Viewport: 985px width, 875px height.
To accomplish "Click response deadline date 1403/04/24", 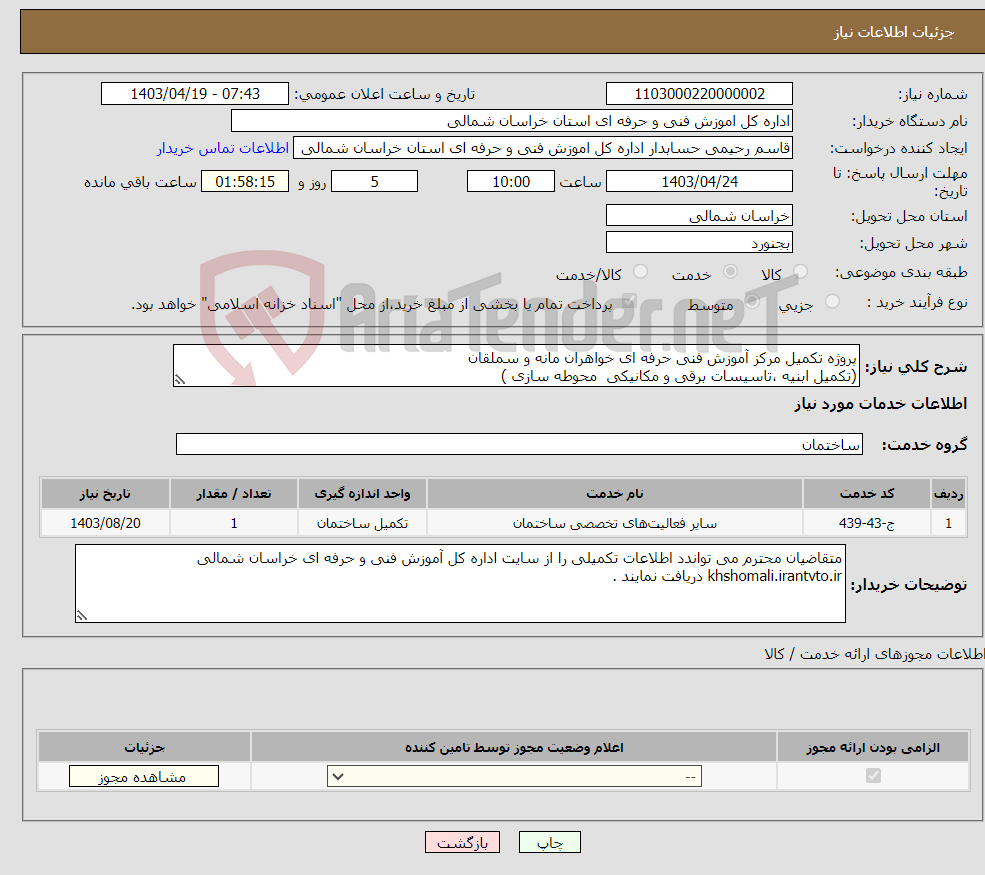I will pos(699,182).
